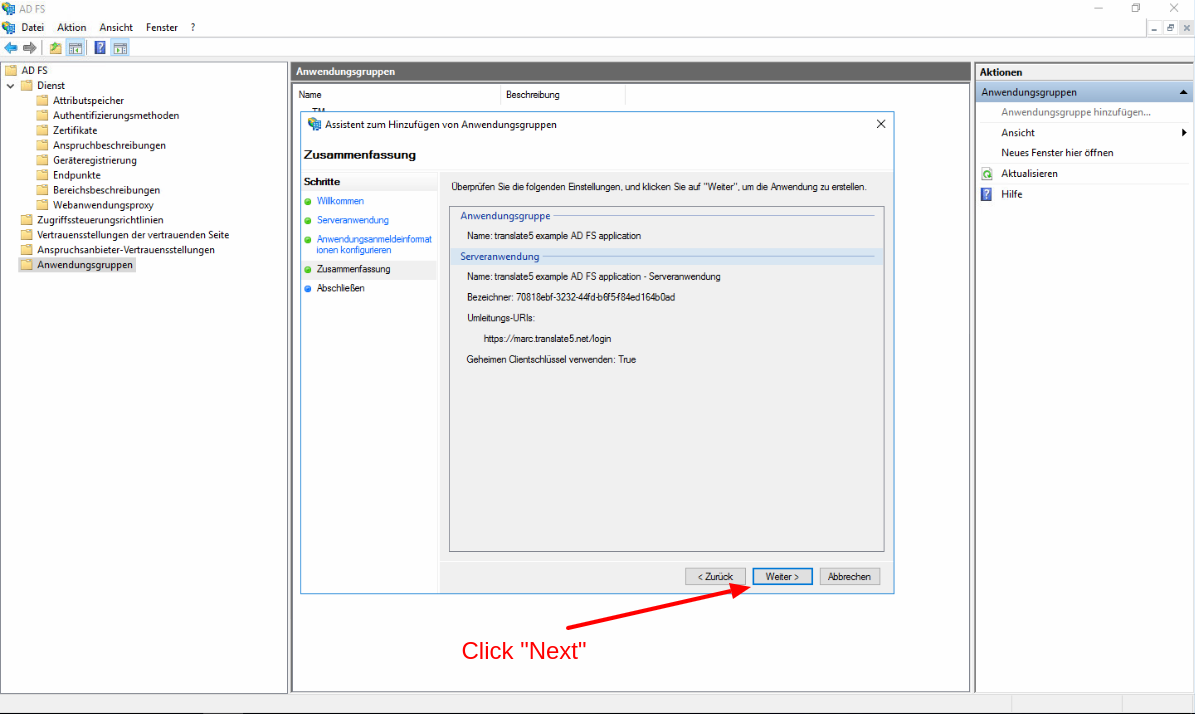Screen dimensions: 1195x714
Task: Close the wizard dialog with X
Action: [880, 124]
